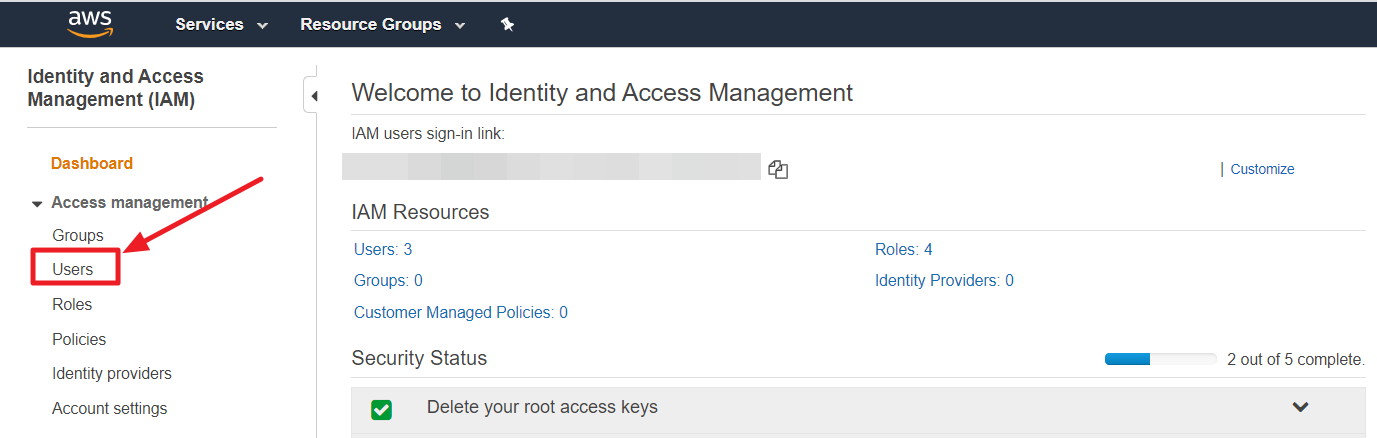Screen dimensions: 1377x438
Task: Collapse the Access management section
Action: click(38, 203)
